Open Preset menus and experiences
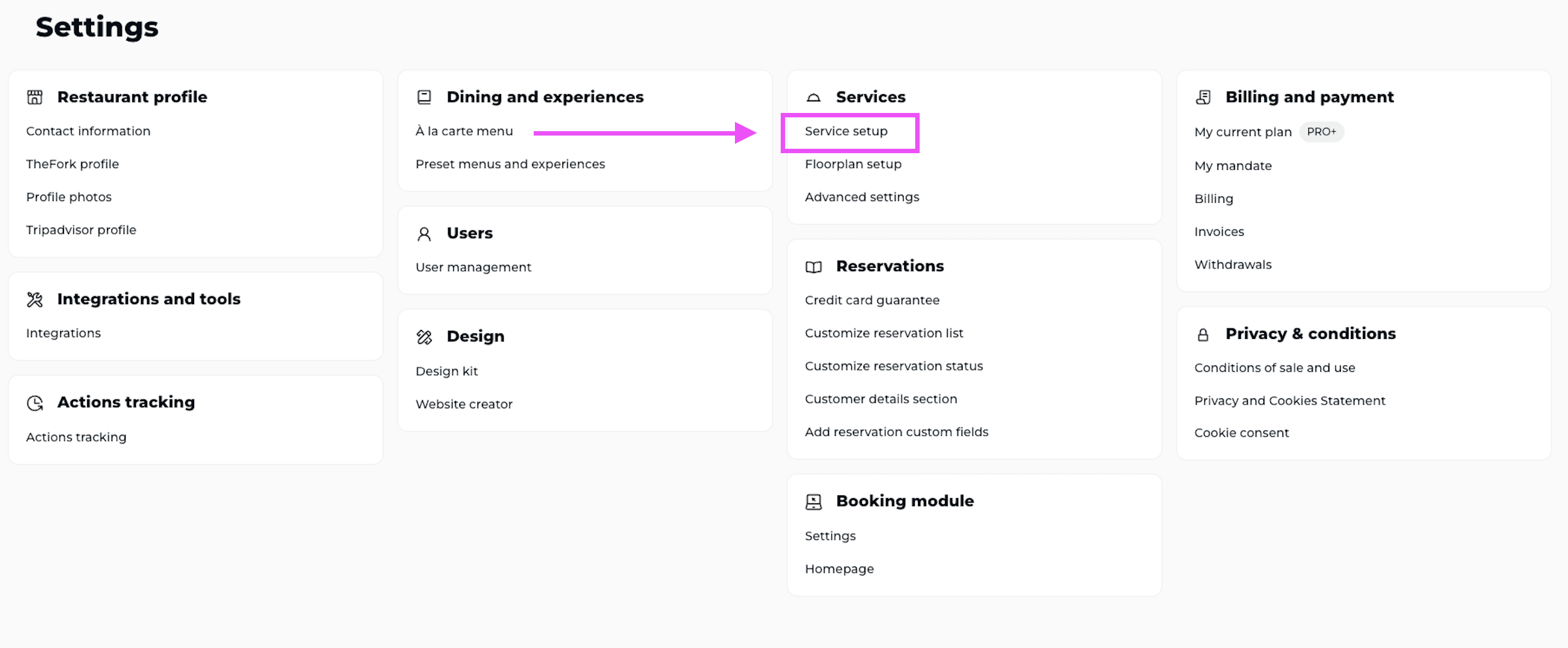 pyautogui.click(x=510, y=164)
